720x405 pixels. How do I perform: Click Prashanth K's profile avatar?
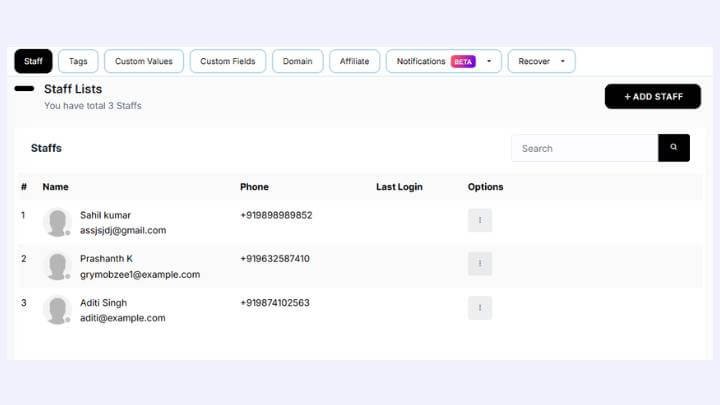[58, 266]
